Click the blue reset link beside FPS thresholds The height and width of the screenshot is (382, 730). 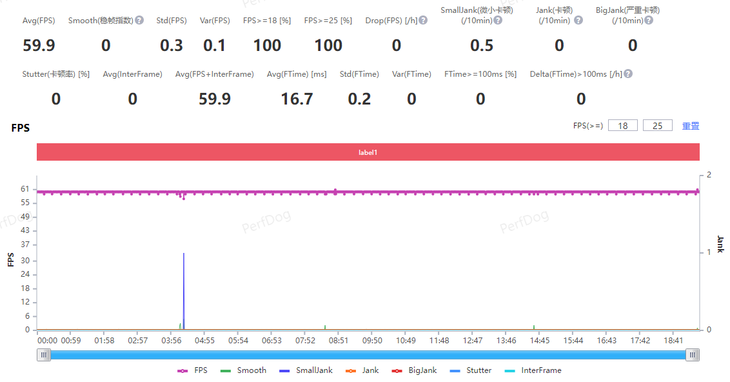pos(690,126)
